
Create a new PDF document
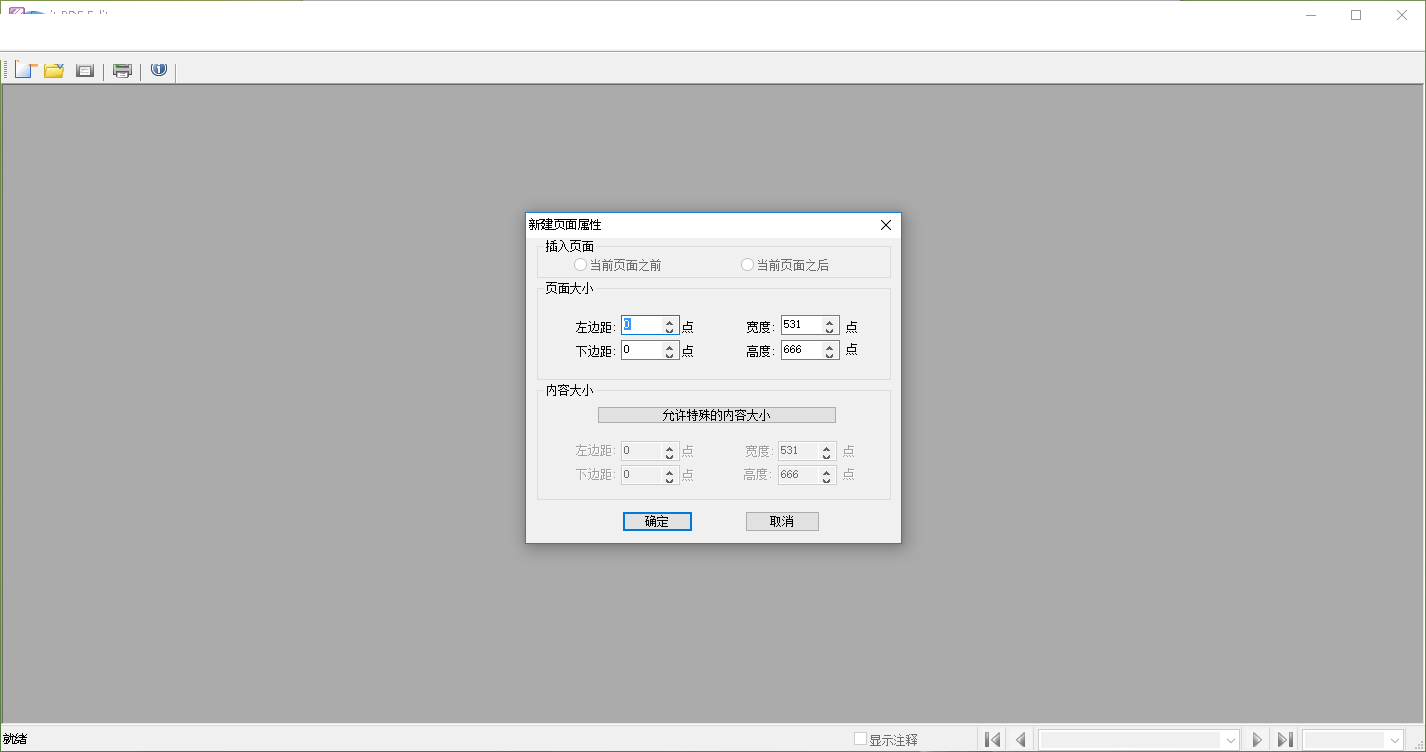(25, 69)
